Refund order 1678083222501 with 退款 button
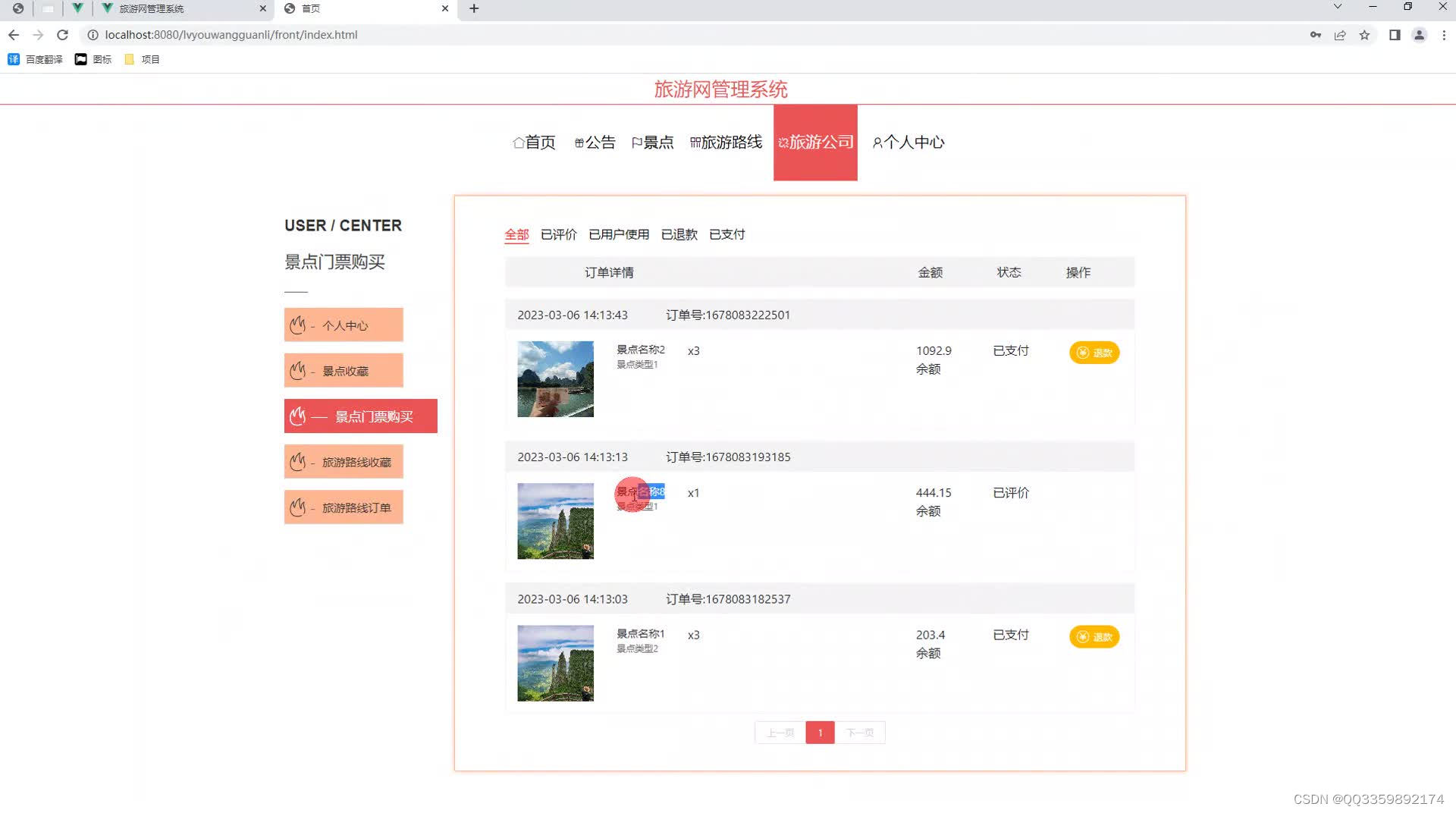The height and width of the screenshot is (813, 1456). pos(1094,353)
